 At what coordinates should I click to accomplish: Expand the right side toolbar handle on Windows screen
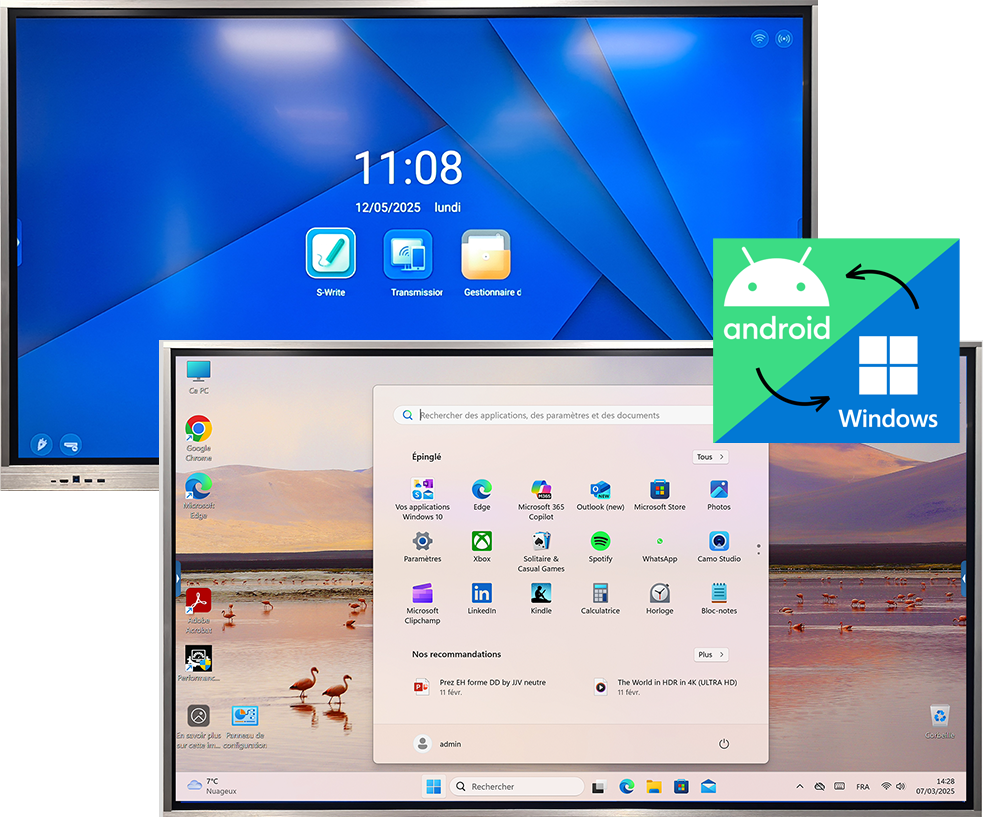click(x=963, y=579)
